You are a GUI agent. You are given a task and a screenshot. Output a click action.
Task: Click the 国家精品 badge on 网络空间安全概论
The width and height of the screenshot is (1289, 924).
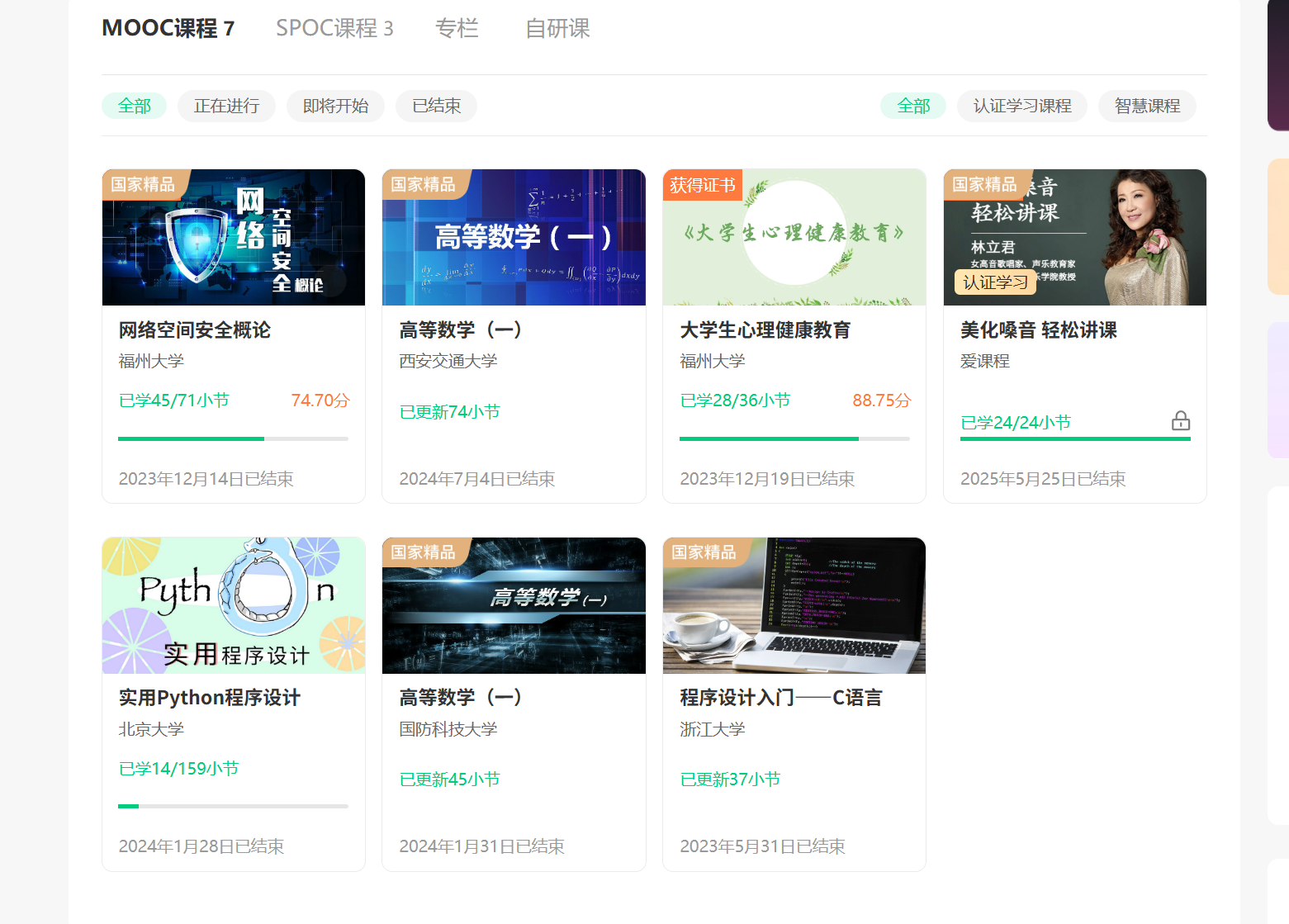(141, 185)
